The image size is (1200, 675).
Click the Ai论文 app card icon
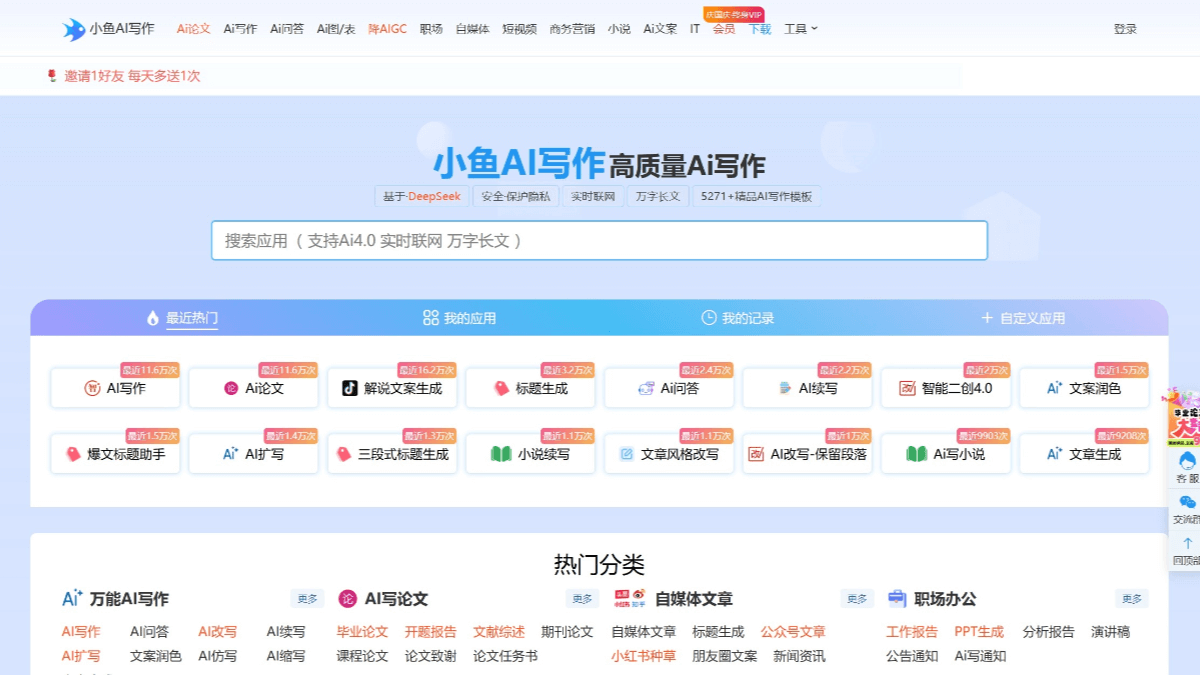231,388
